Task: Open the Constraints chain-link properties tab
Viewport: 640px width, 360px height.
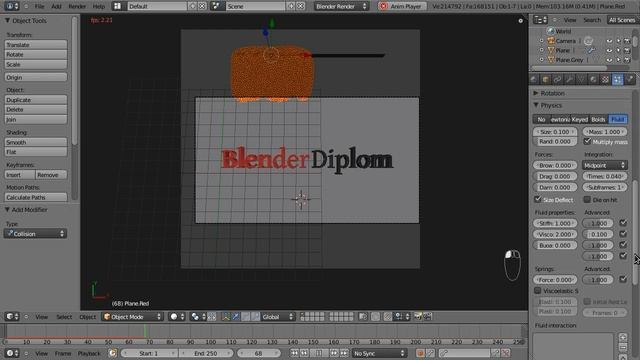Action: click(x=557, y=80)
